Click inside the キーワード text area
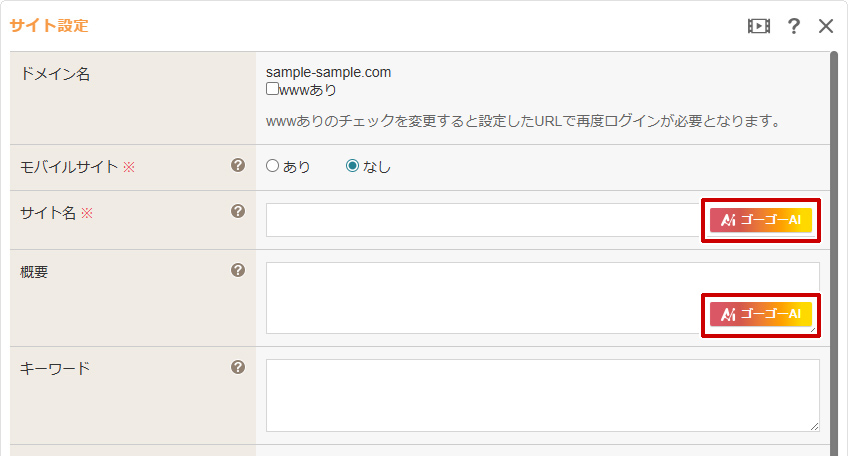This screenshot has height=456, width=848. click(x=540, y=395)
